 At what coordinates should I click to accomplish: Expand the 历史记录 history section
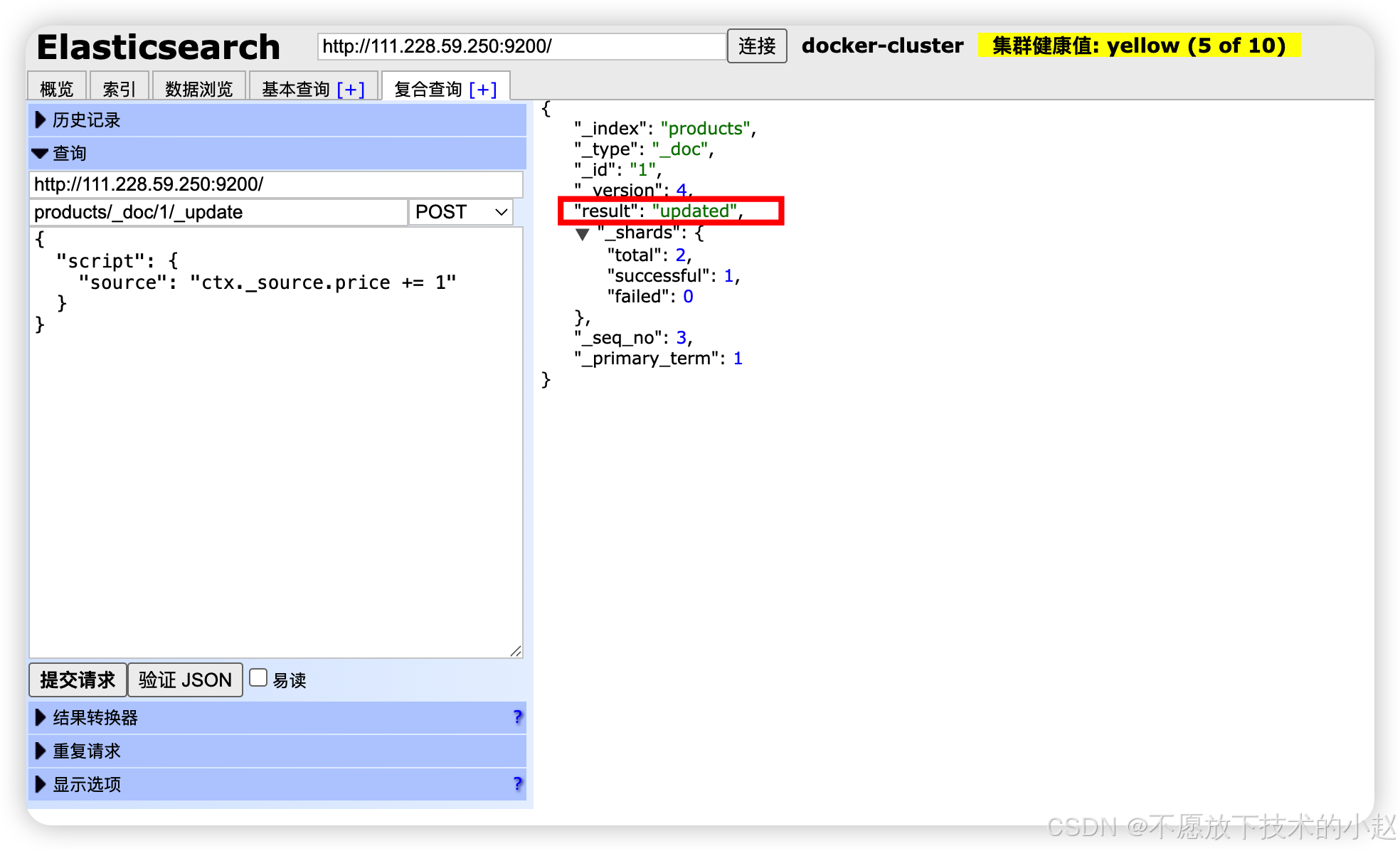[85, 120]
